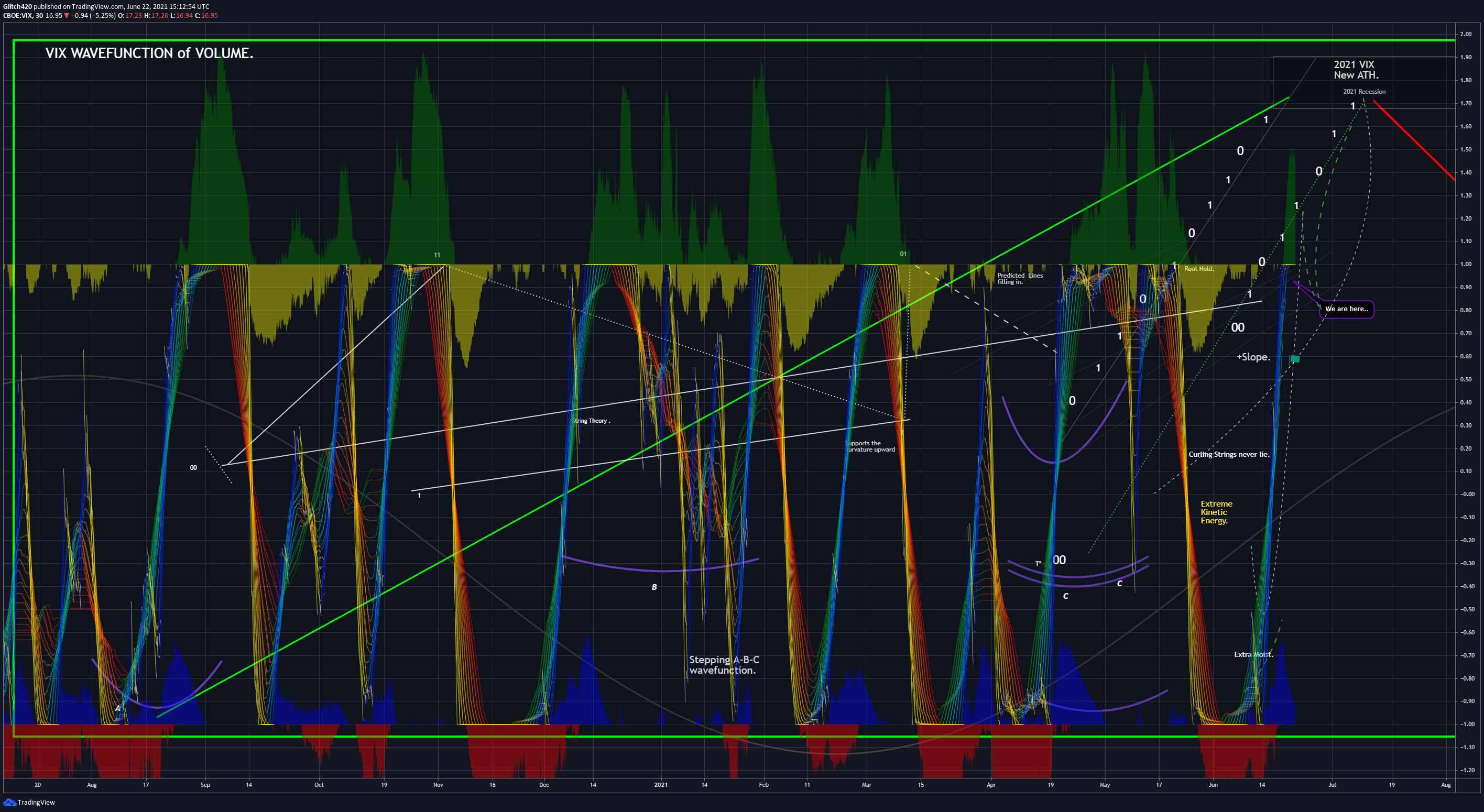Select the VIX WAVEFUNCTION of VOLUME title
This screenshot has height=812, width=1484.
click(149, 53)
